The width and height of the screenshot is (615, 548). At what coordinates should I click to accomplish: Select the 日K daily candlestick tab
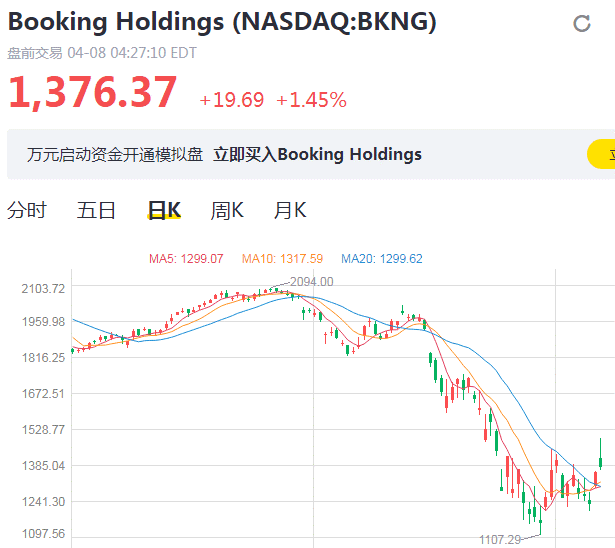pyautogui.click(x=164, y=211)
